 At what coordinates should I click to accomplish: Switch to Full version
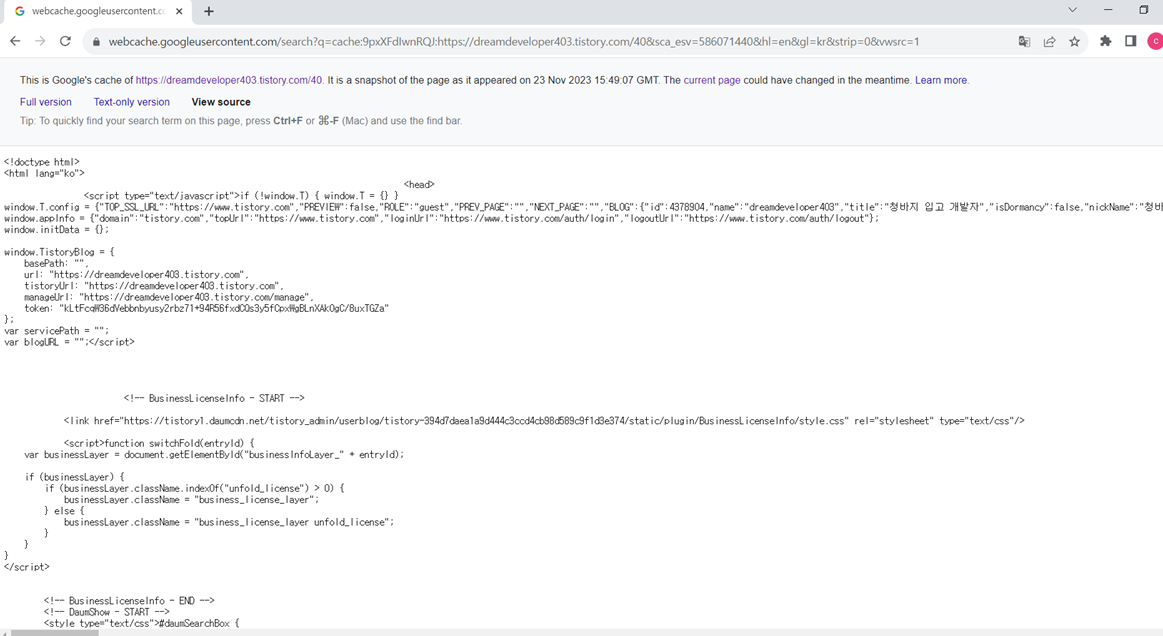(46, 102)
